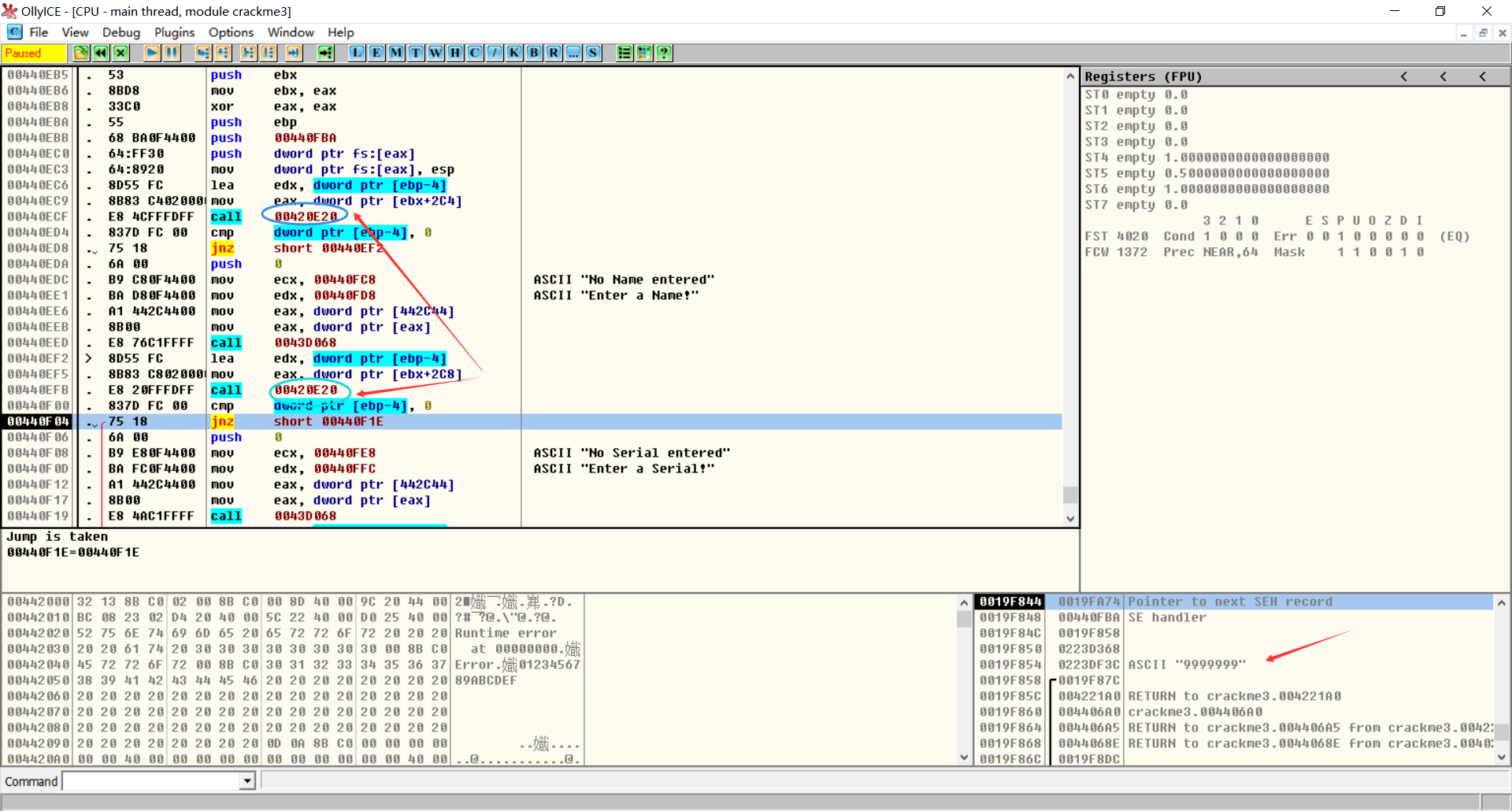Show Call stack with K button

coord(514,53)
